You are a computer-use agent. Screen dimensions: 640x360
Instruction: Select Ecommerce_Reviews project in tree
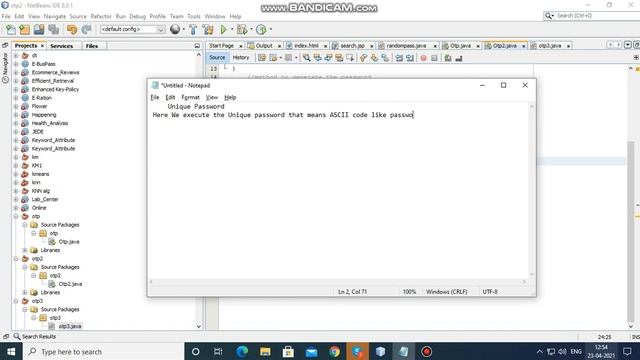[56, 72]
